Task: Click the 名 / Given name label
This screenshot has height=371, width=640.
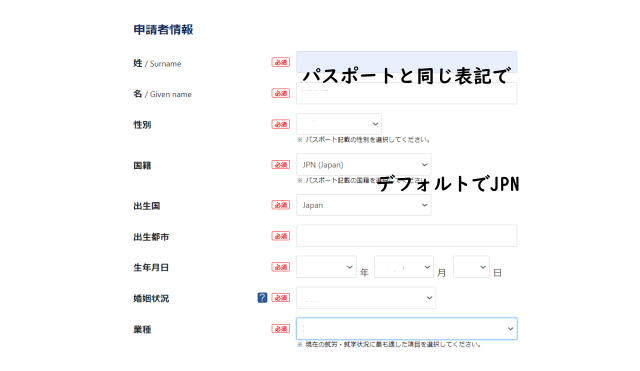Action: coord(162,94)
